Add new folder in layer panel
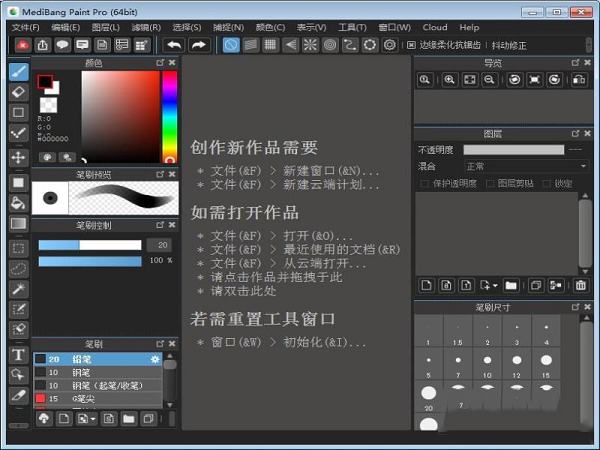 click(x=511, y=285)
